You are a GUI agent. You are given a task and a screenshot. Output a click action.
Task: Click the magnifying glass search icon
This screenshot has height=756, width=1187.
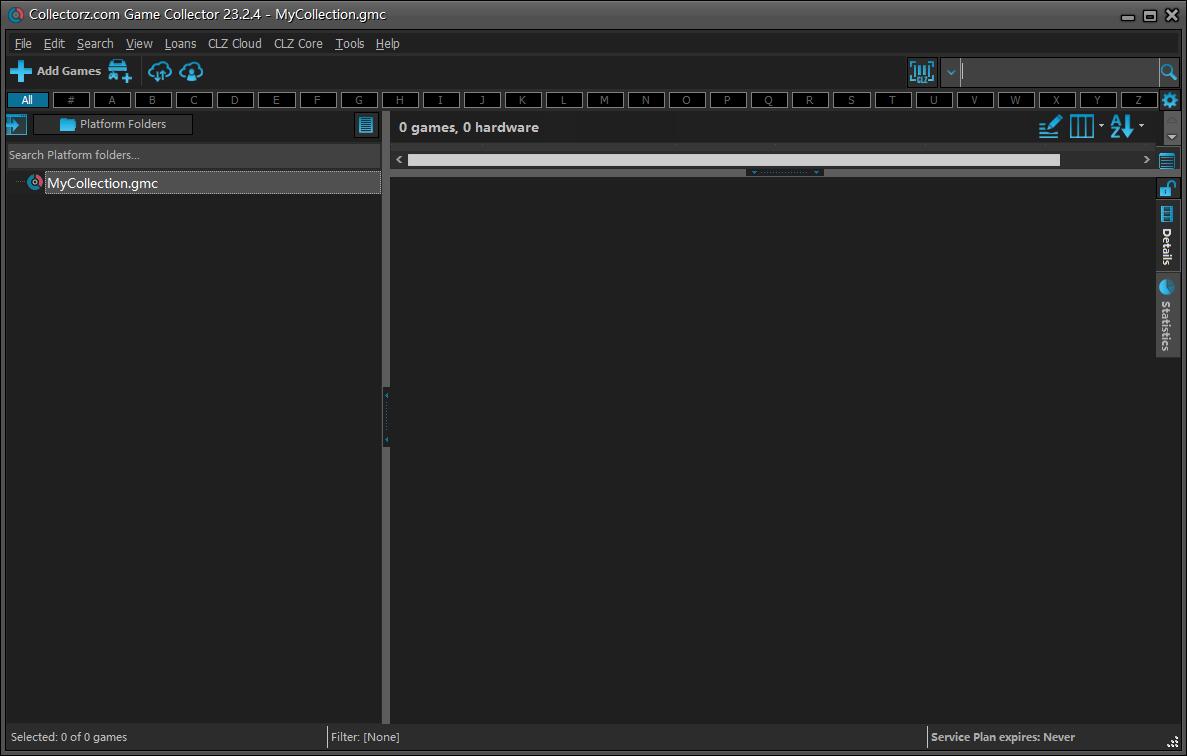click(x=1168, y=72)
